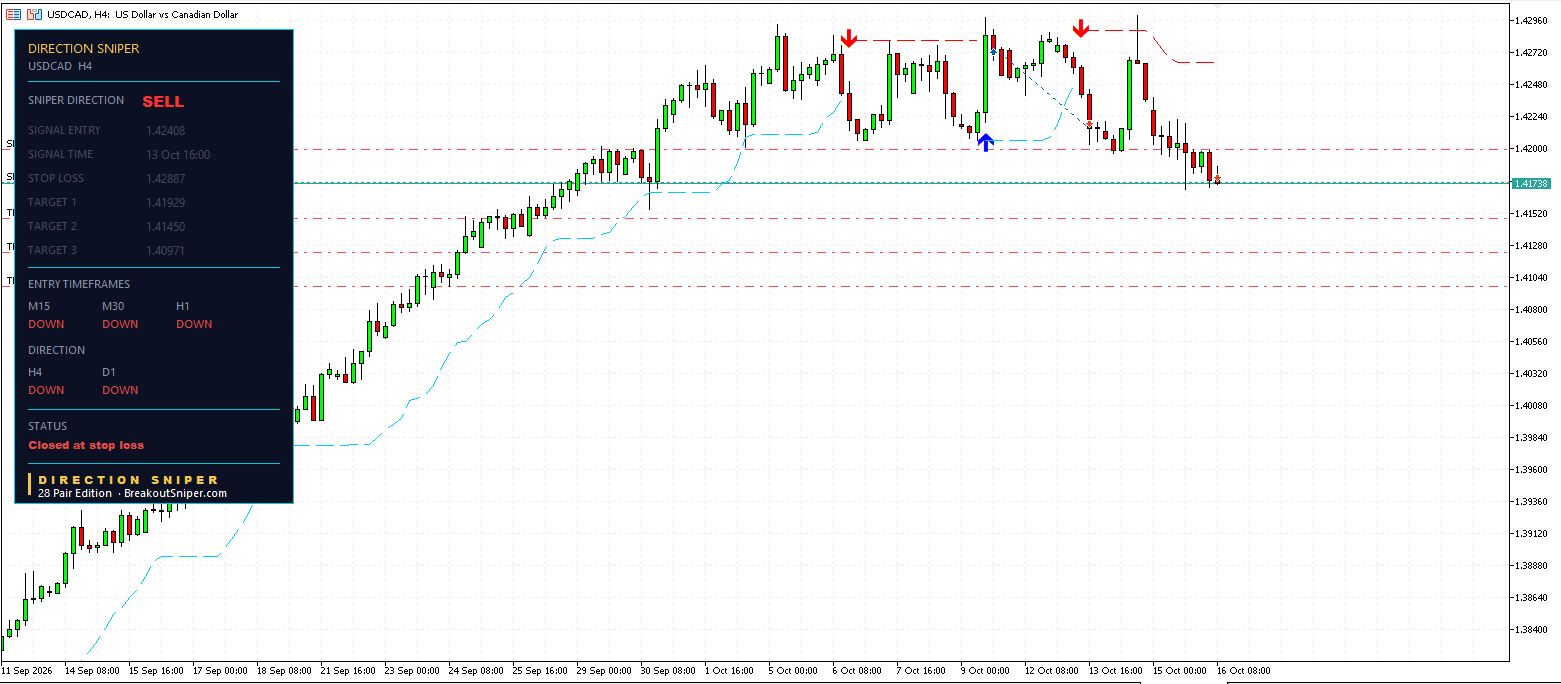Open the BreakoutSniper.com link
The image size is (1561, 684).
pyautogui.click(x=175, y=493)
